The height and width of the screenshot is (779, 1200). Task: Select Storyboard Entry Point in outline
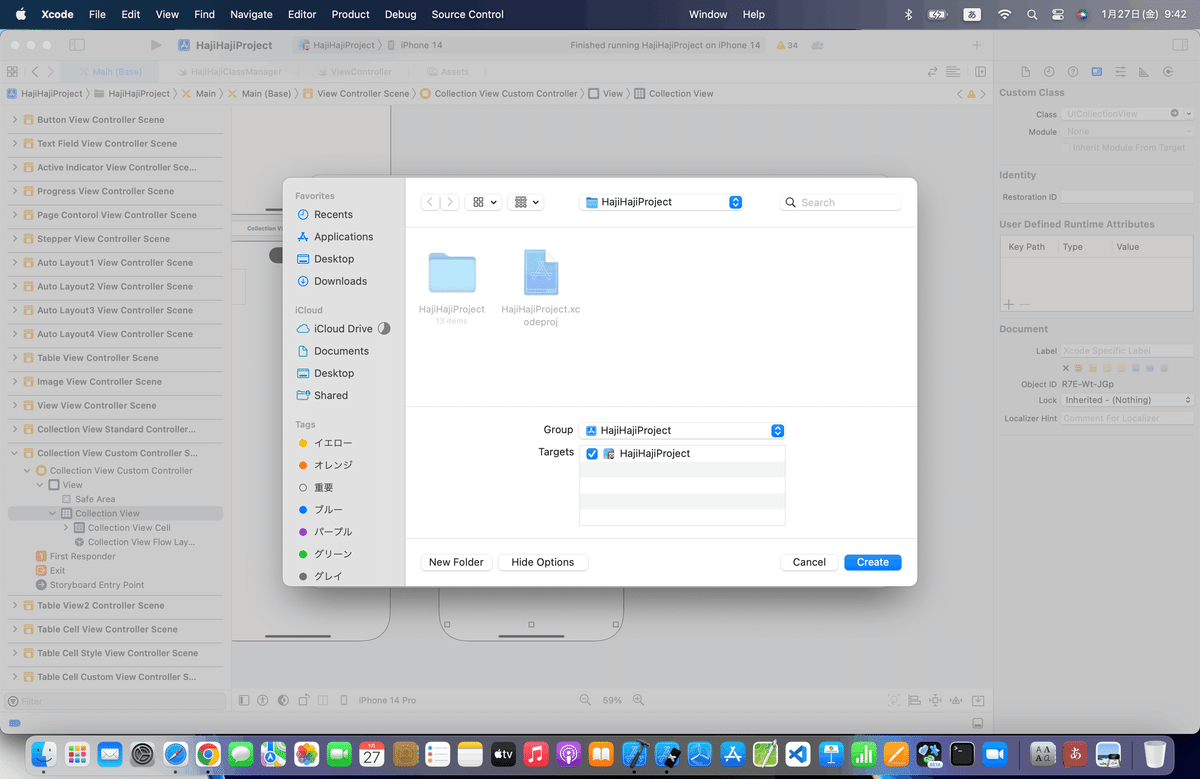(x=90, y=585)
